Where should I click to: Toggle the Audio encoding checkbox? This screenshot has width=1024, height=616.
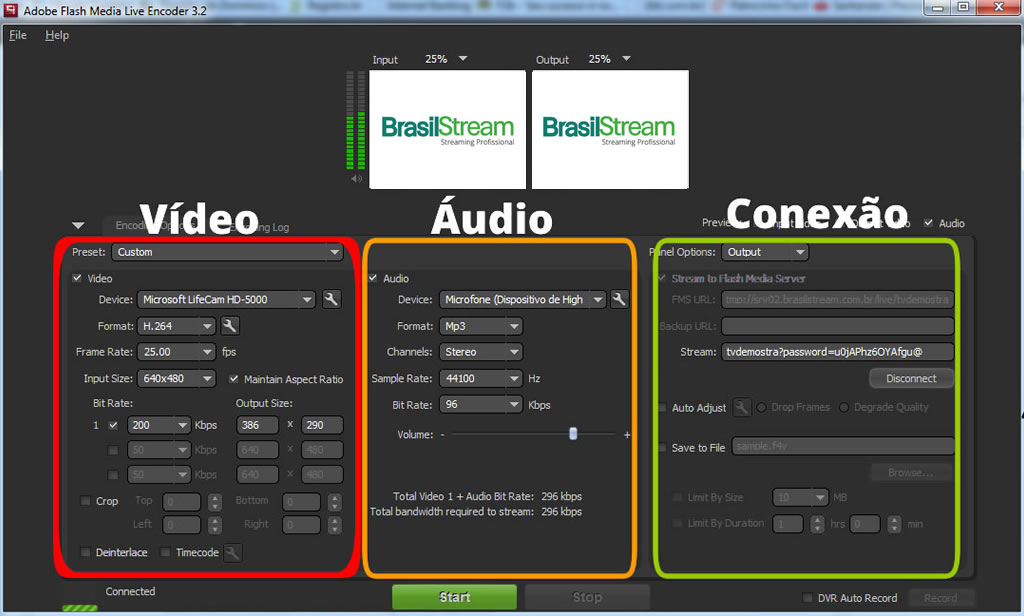pos(373,278)
